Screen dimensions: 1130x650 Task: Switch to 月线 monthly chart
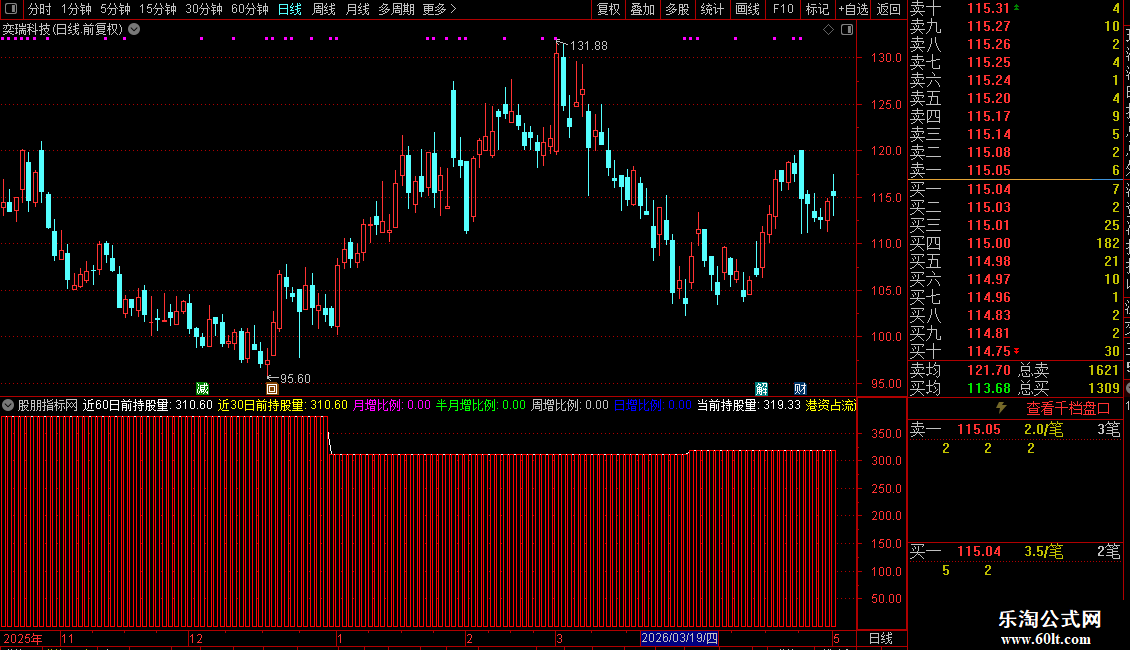357,9
